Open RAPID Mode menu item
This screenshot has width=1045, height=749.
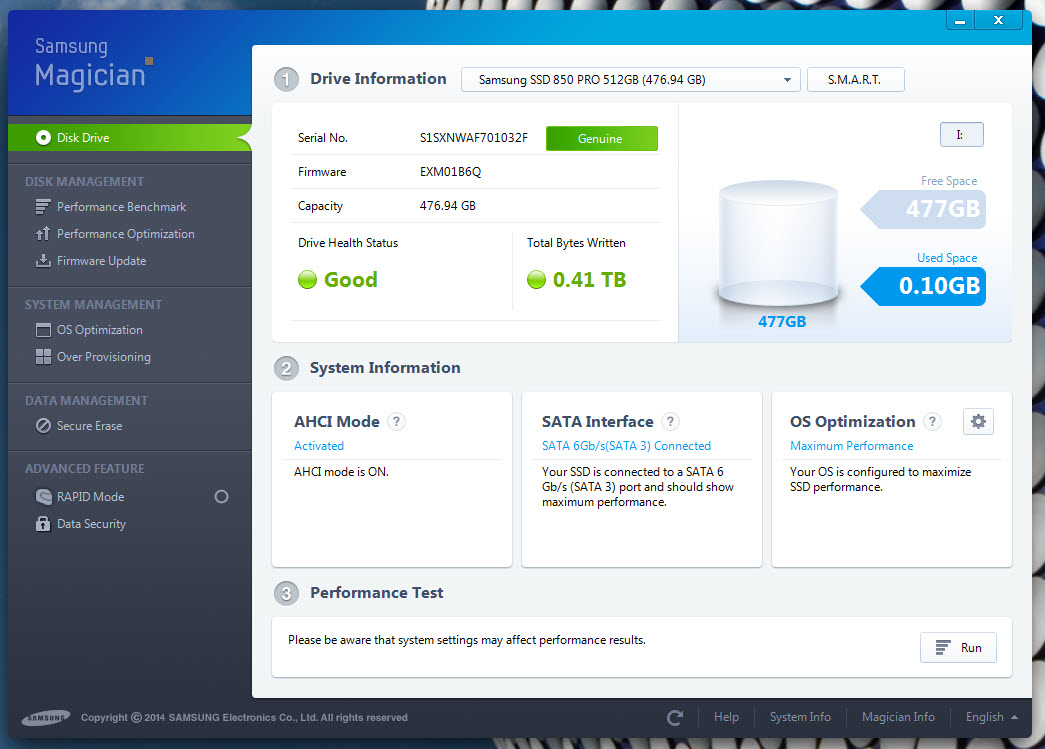click(90, 496)
